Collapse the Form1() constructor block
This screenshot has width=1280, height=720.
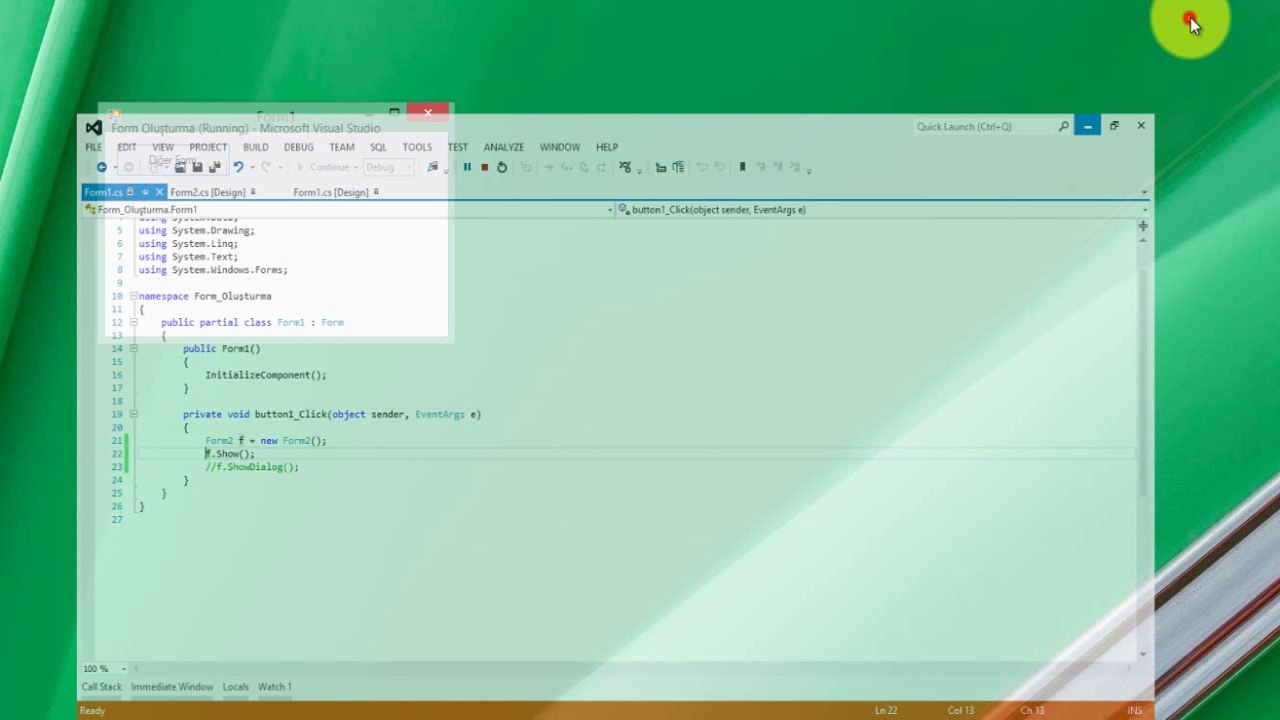133,349
